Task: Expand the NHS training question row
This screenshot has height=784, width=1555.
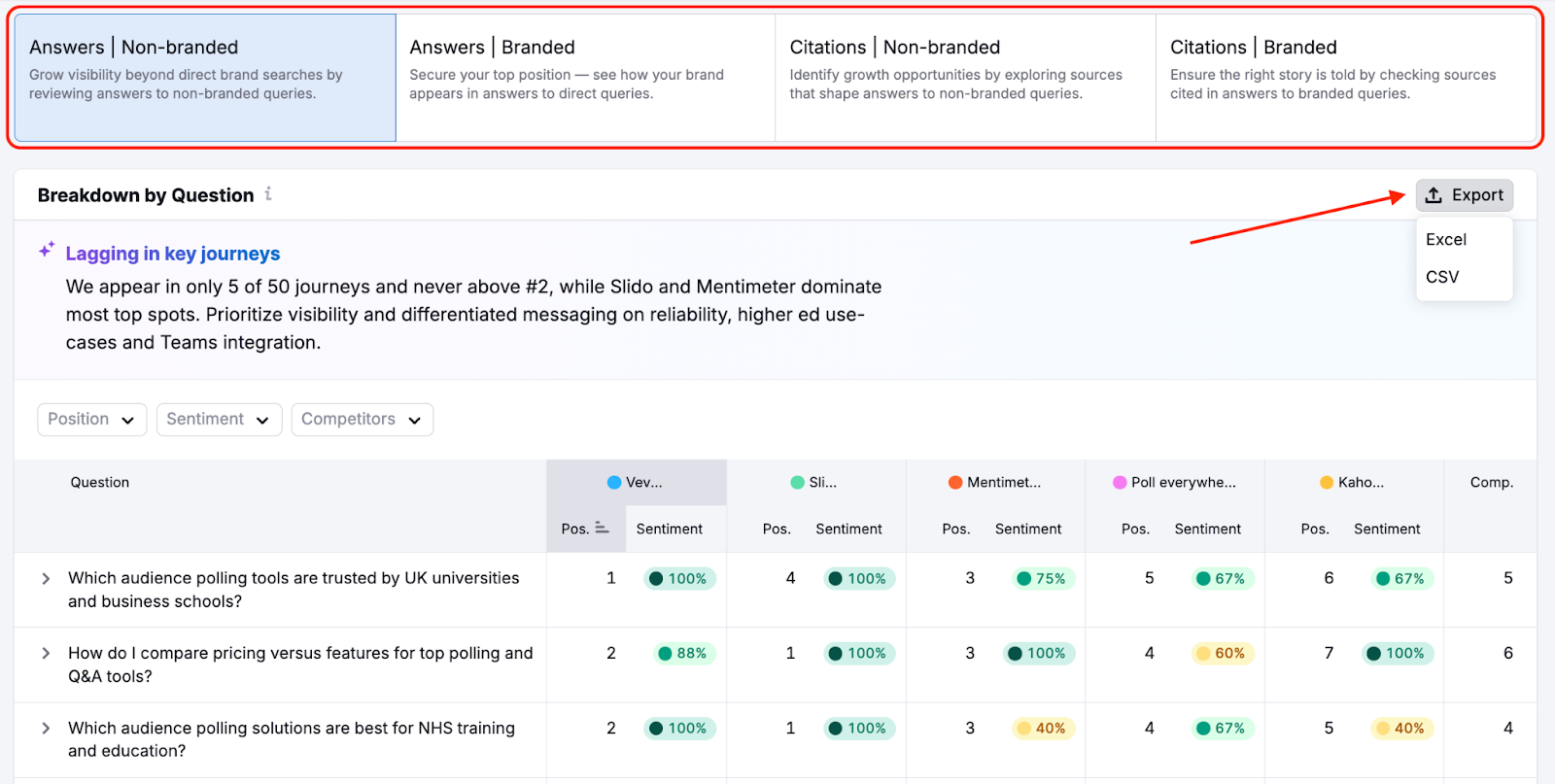Action: [46, 729]
